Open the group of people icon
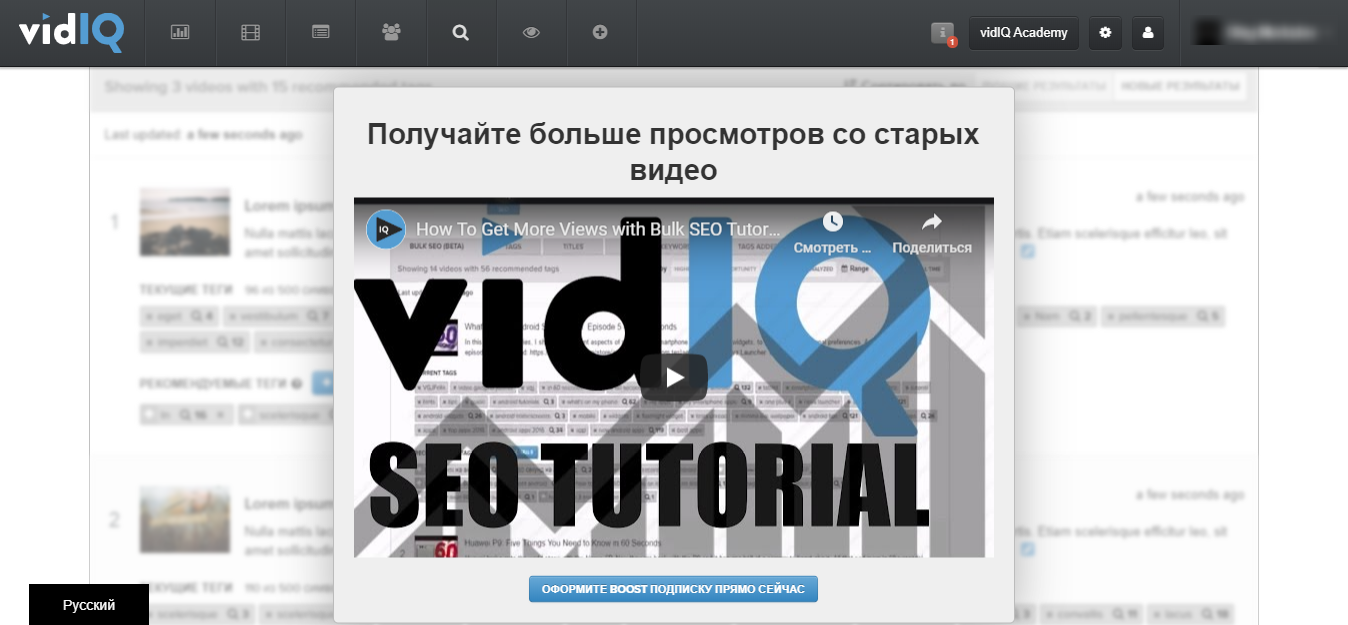This screenshot has height=625, width=1348. (391, 32)
